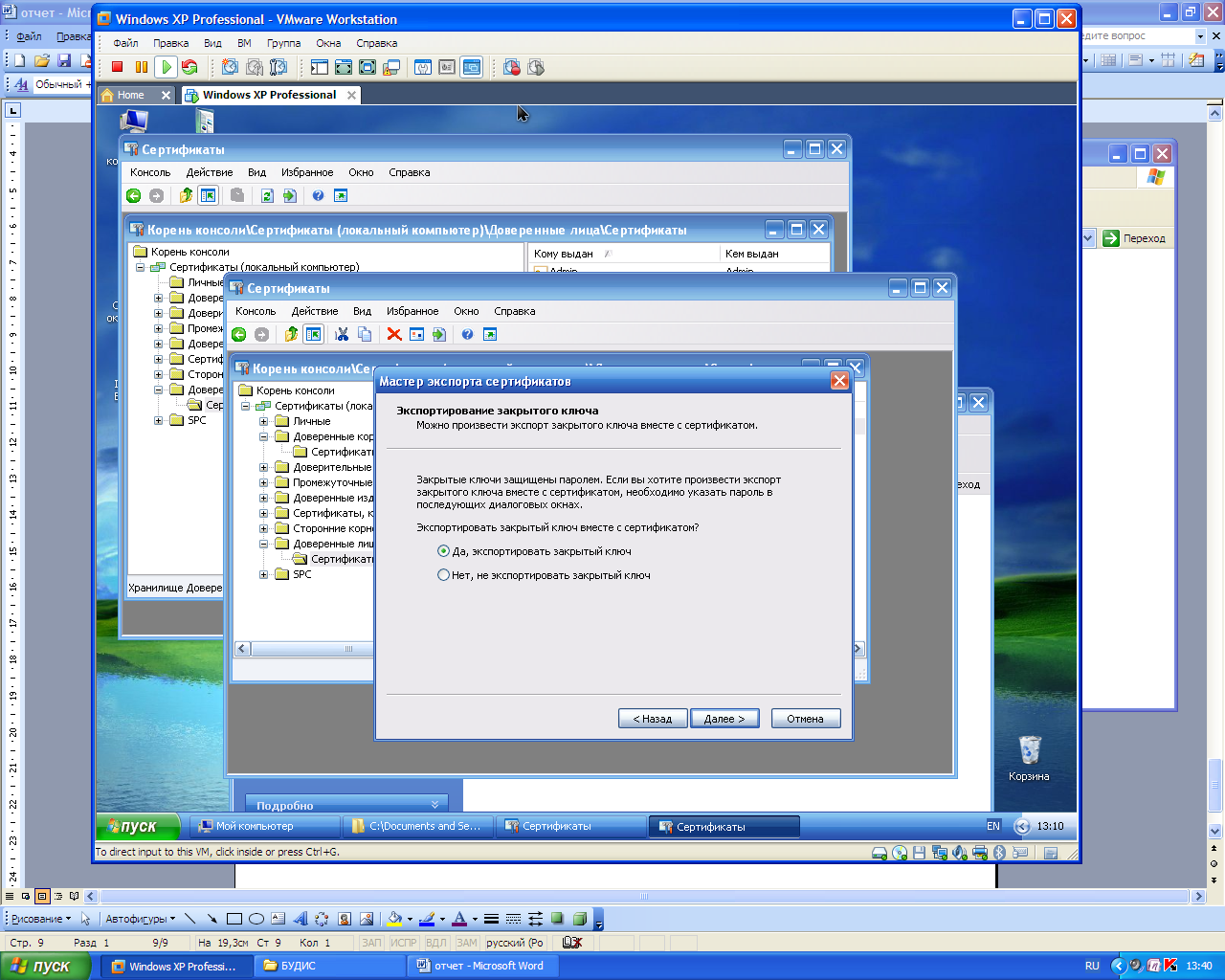
Task: Open the Рисование dropdown in Word drawing toolbar
Action: point(41,919)
